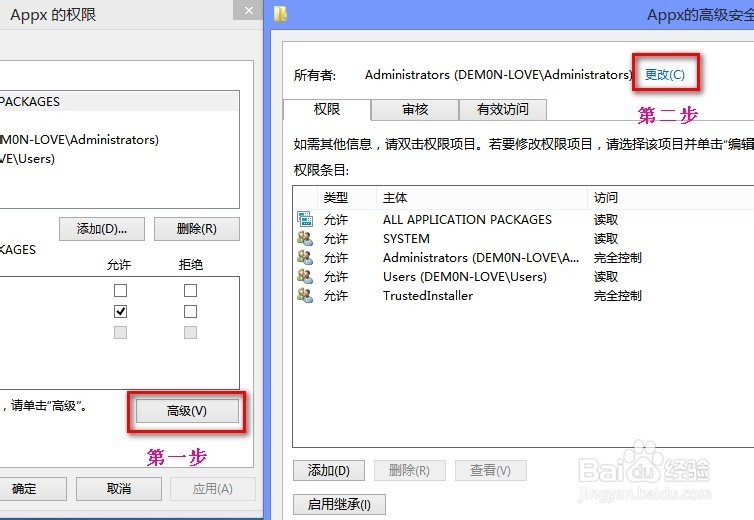Image resolution: width=754 pixels, height=520 pixels.
Task: Click 删除(R) in advanced security window
Action: click(410, 470)
